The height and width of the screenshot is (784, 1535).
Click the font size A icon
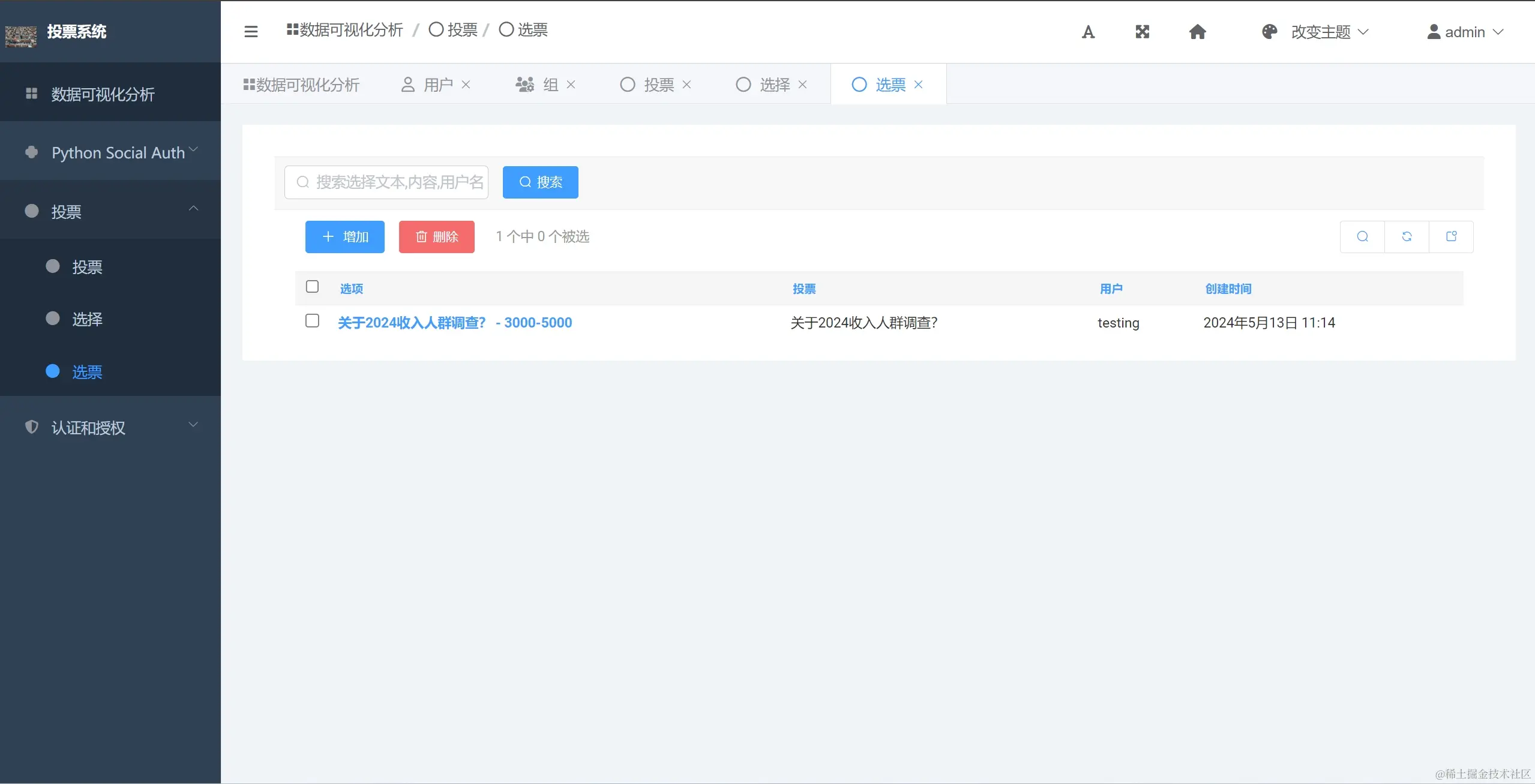[x=1088, y=32]
